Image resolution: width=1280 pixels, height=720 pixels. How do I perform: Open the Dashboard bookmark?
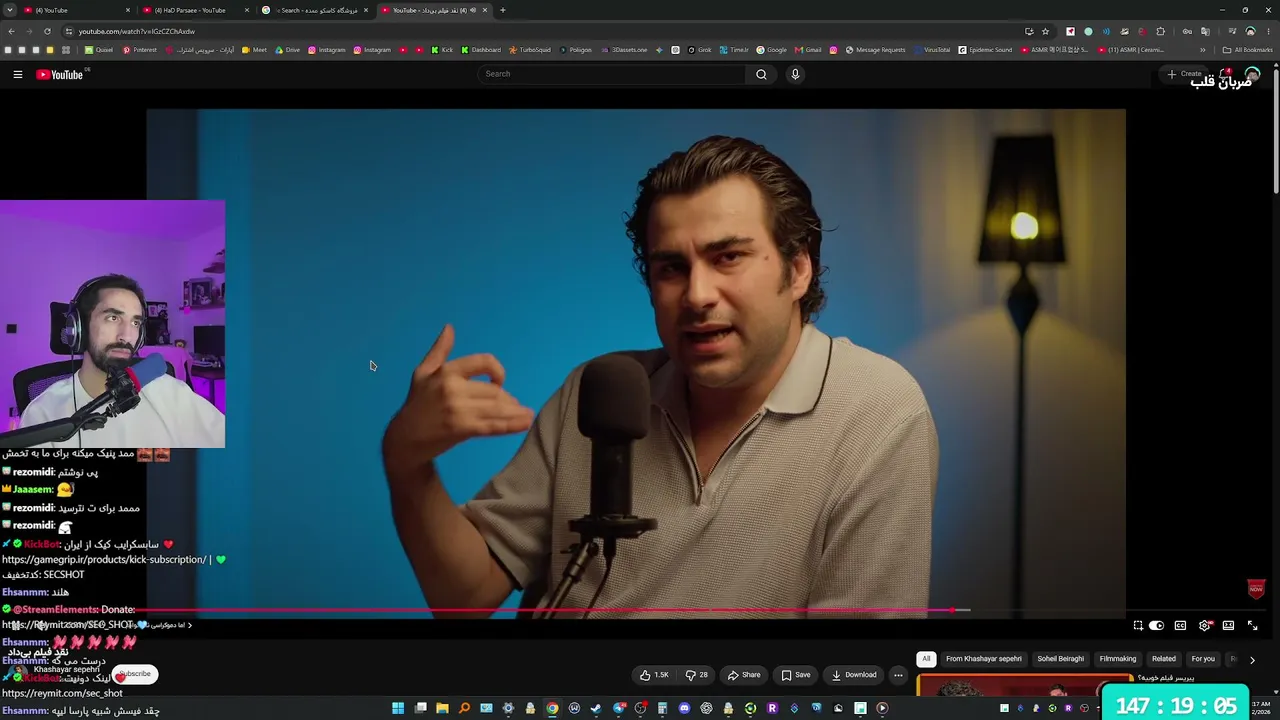[x=481, y=50]
